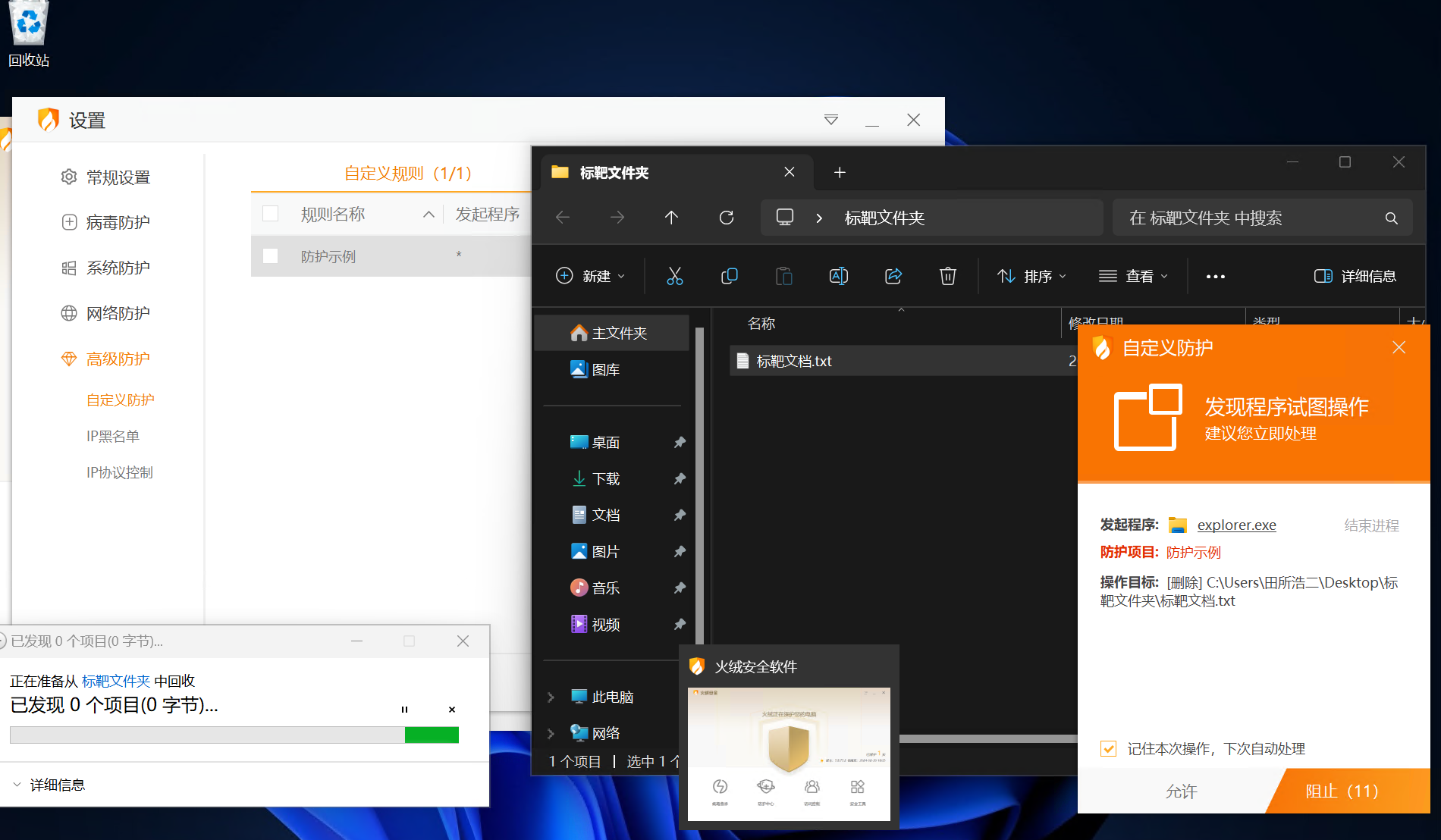Click the Cut scissors icon in Explorer toolbar
The height and width of the screenshot is (840, 1441).
(674, 276)
